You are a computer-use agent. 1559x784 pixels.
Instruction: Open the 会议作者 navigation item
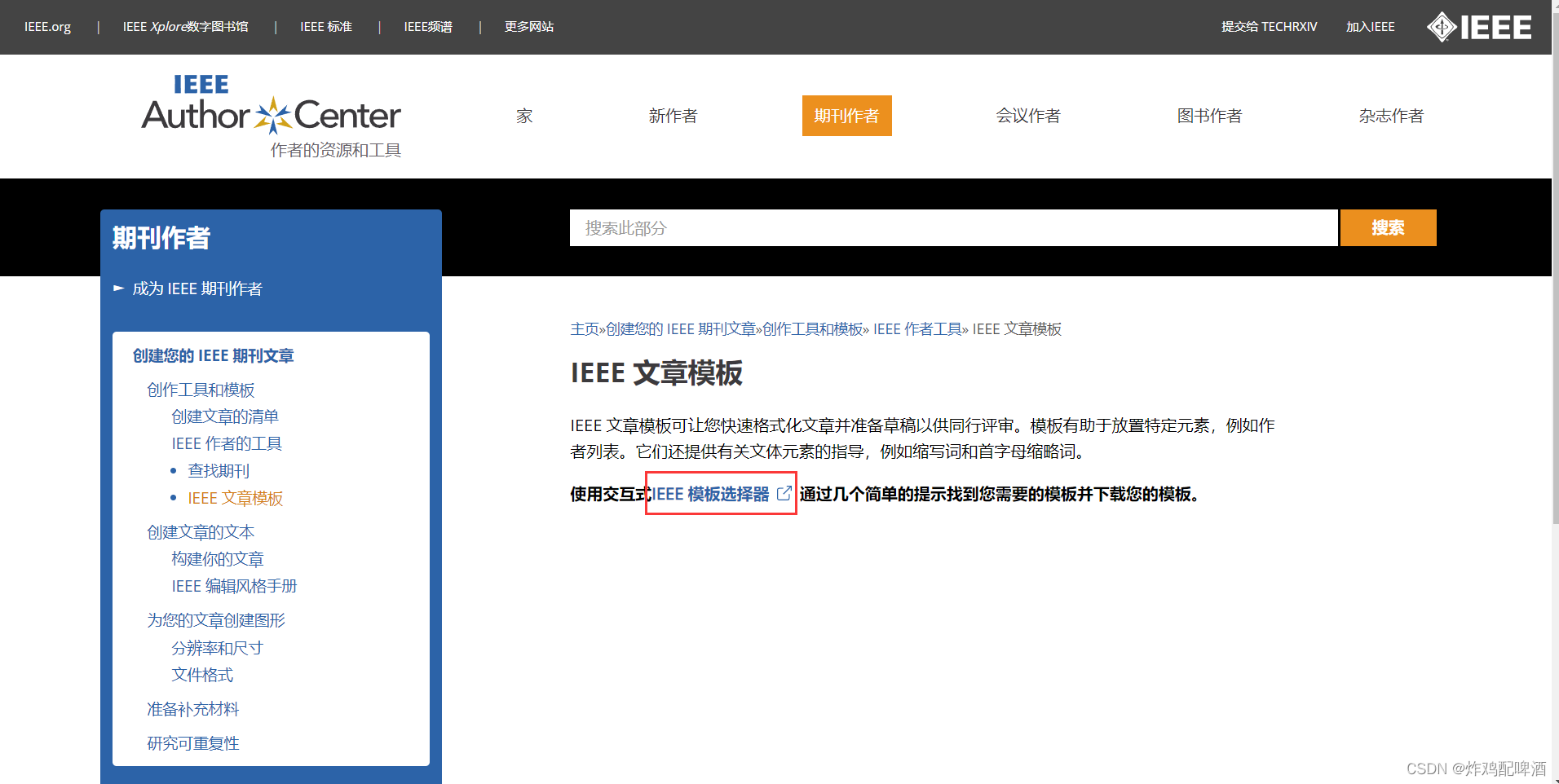pyautogui.click(x=1027, y=116)
